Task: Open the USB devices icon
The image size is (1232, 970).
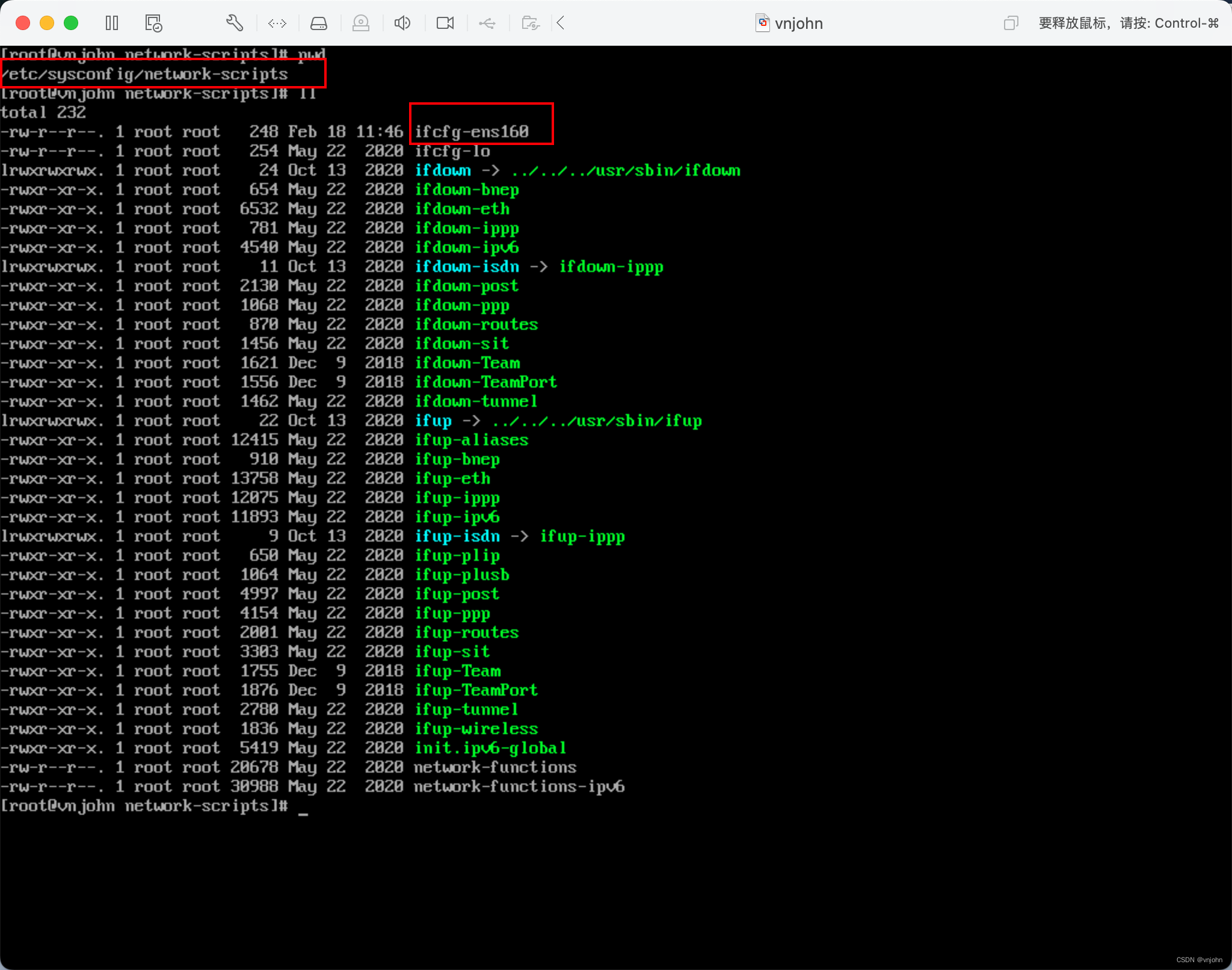Action: click(487, 23)
